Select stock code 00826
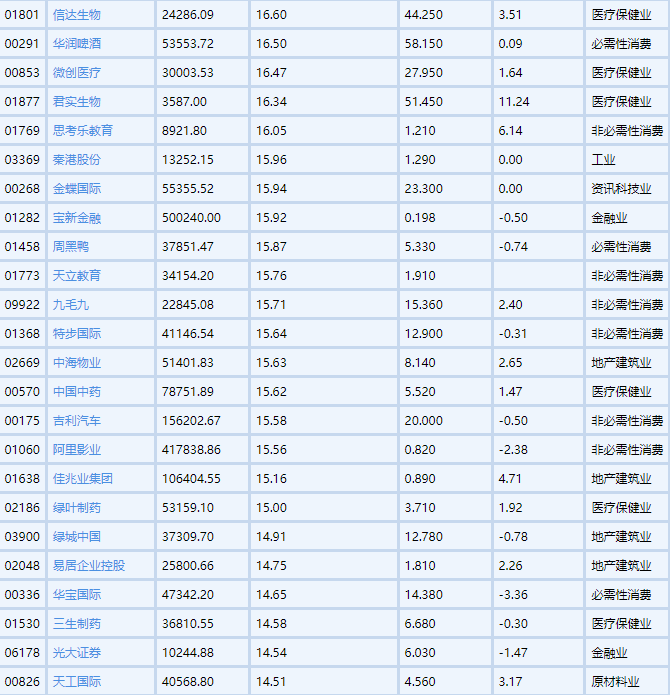 coord(22,682)
